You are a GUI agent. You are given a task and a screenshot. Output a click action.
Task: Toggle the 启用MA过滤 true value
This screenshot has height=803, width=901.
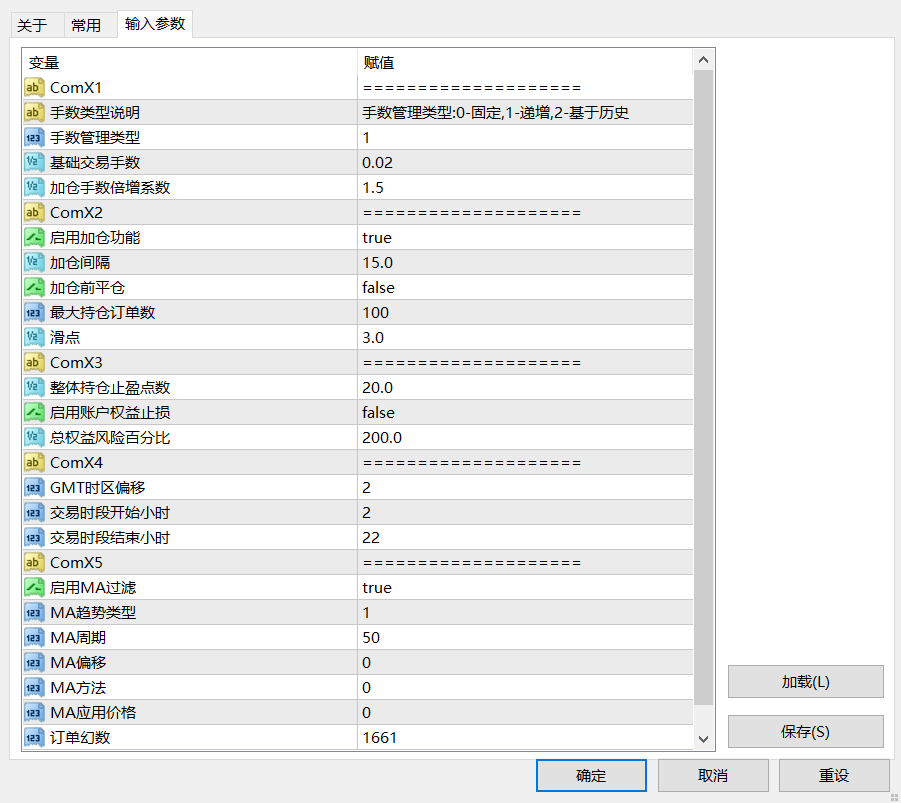(377, 588)
